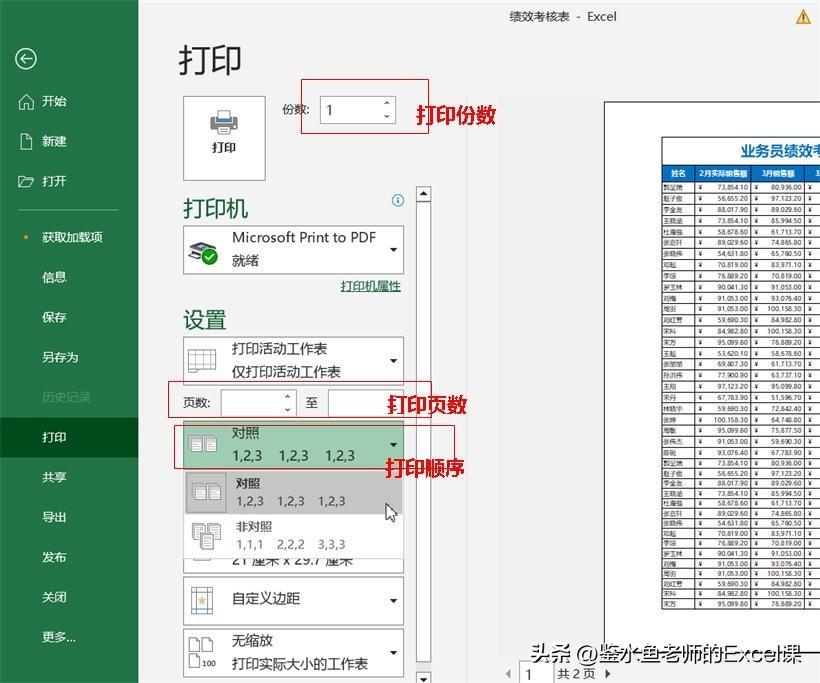Image resolution: width=820 pixels, height=683 pixels.
Task: Go back using the circled arrow icon
Action: point(26,59)
